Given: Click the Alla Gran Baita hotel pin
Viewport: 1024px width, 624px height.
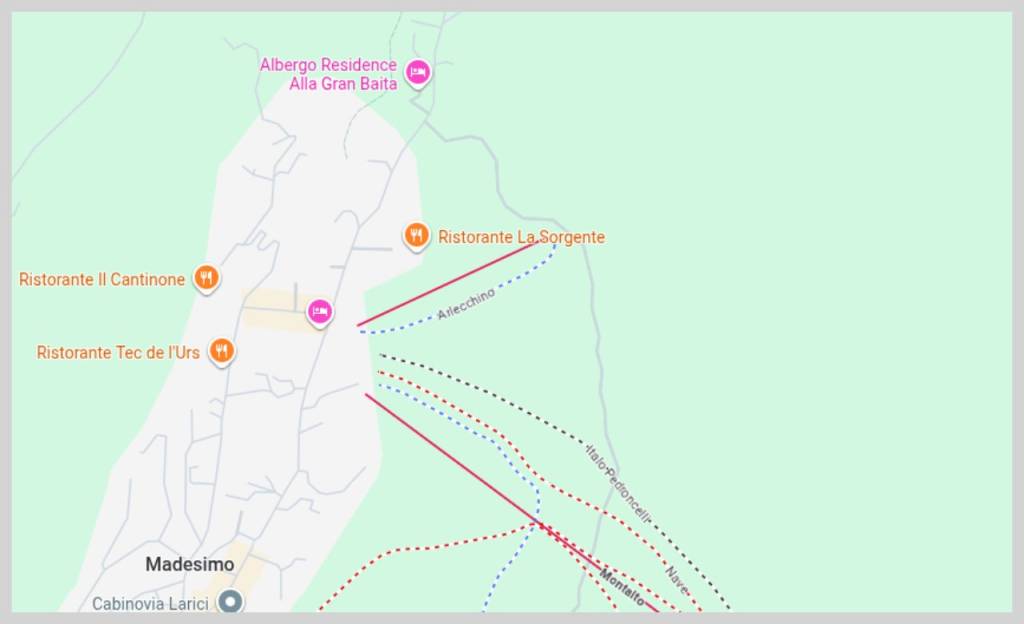Looking at the screenshot, I should point(418,72).
